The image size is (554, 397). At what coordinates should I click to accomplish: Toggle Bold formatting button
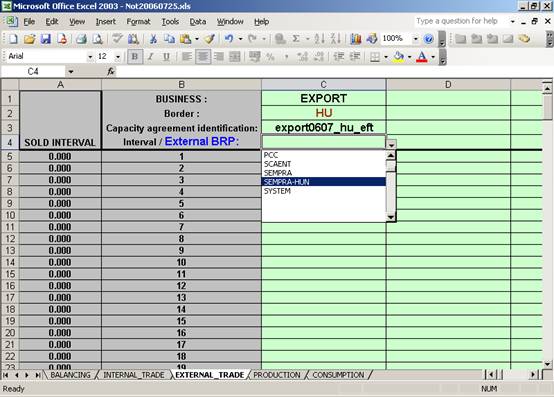(x=135, y=57)
